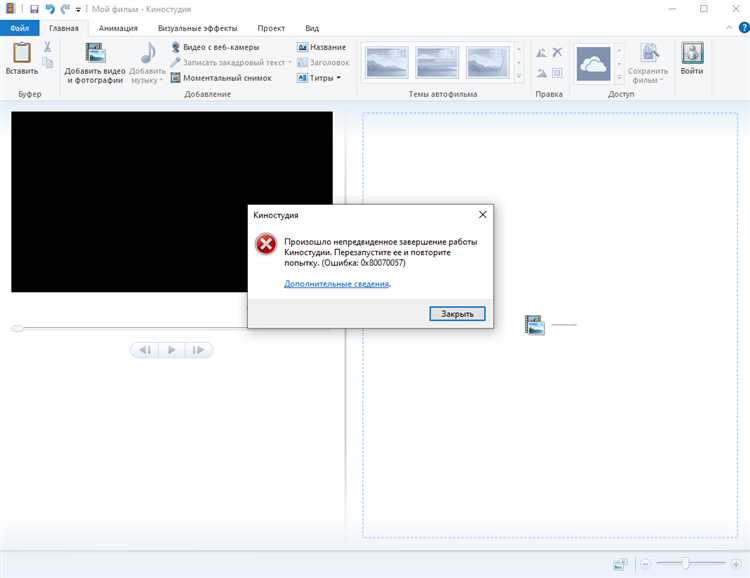The height and width of the screenshot is (578, 750).
Task: Select the second AutoMovie theme thumbnail
Action: click(x=437, y=63)
